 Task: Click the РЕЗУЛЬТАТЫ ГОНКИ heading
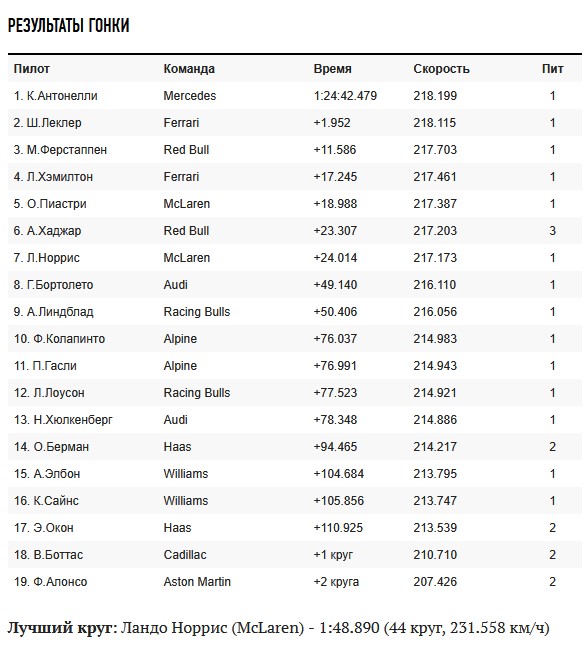click(68, 26)
